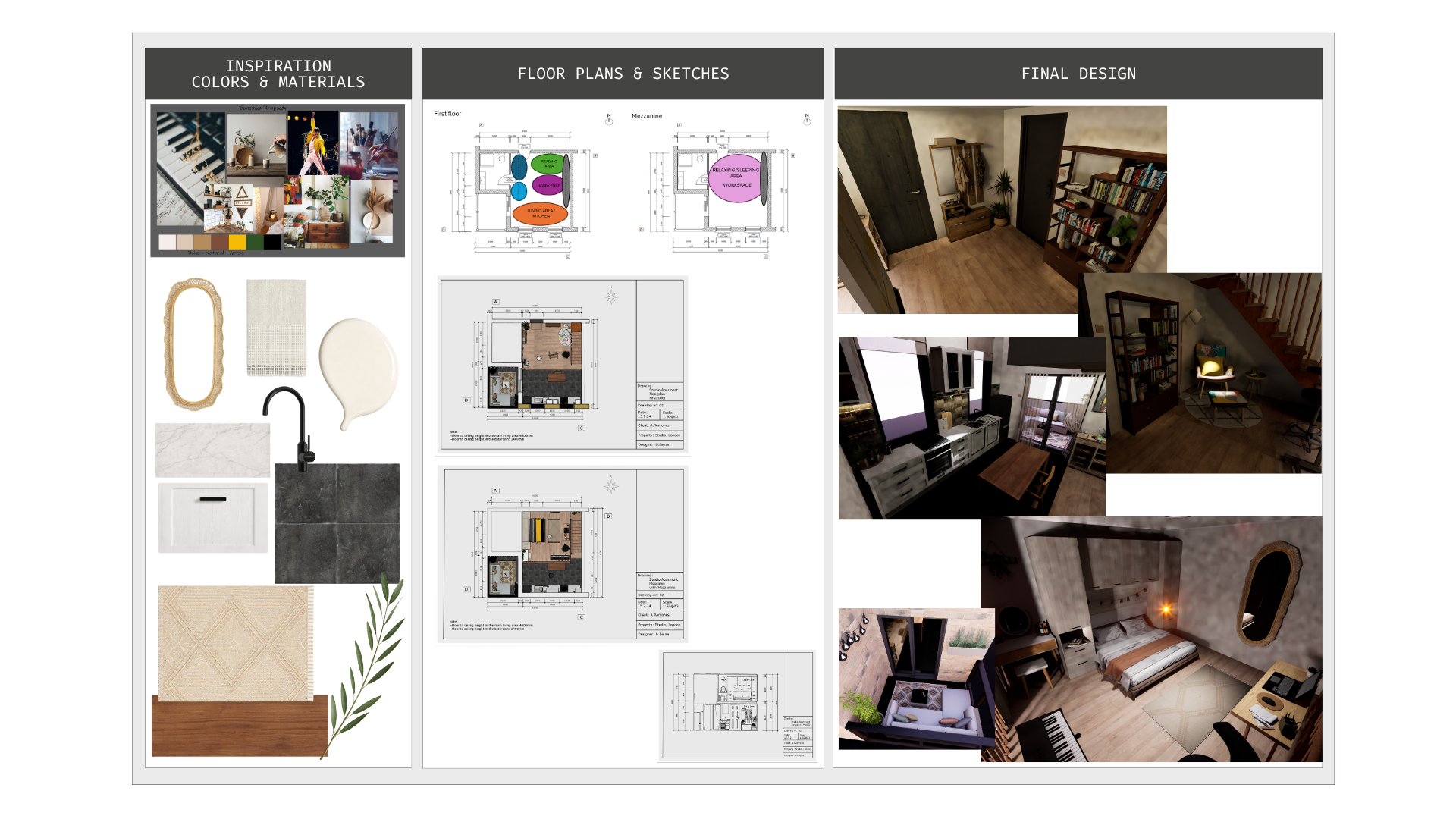Open the entrance hallway with bookshelf render

[1002, 210]
